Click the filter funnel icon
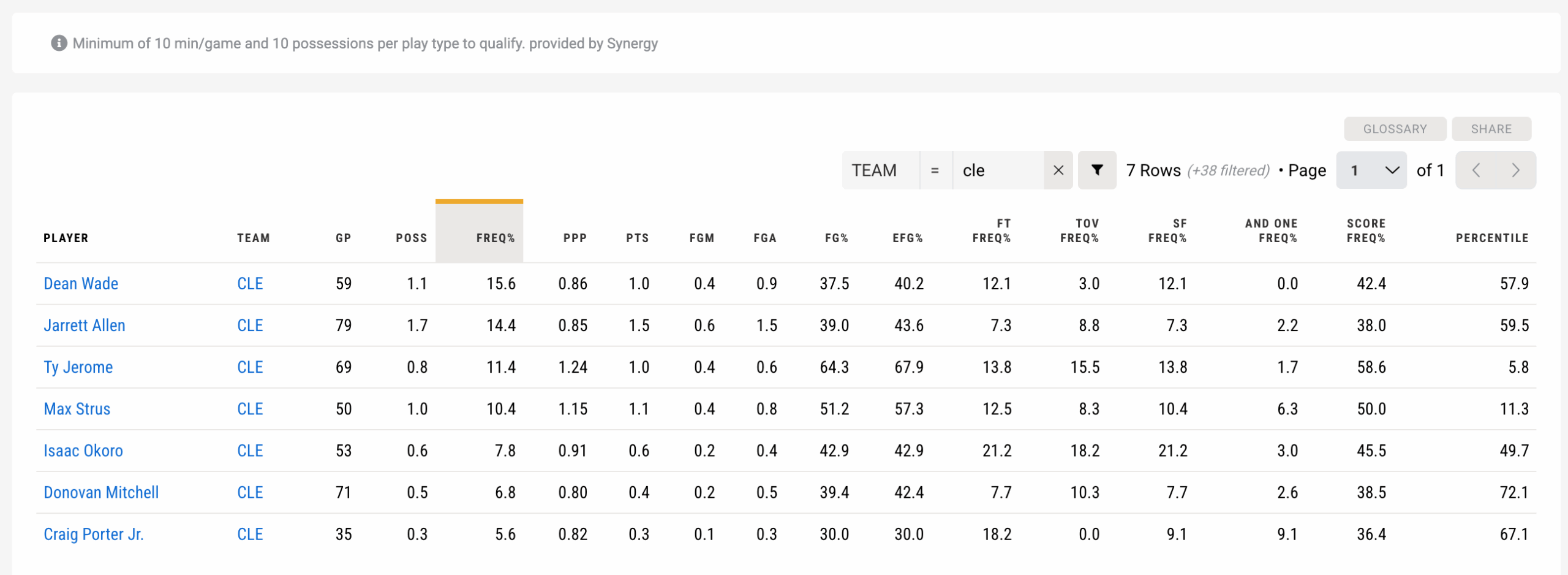This screenshot has height=575, width=1568. click(x=1097, y=170)
